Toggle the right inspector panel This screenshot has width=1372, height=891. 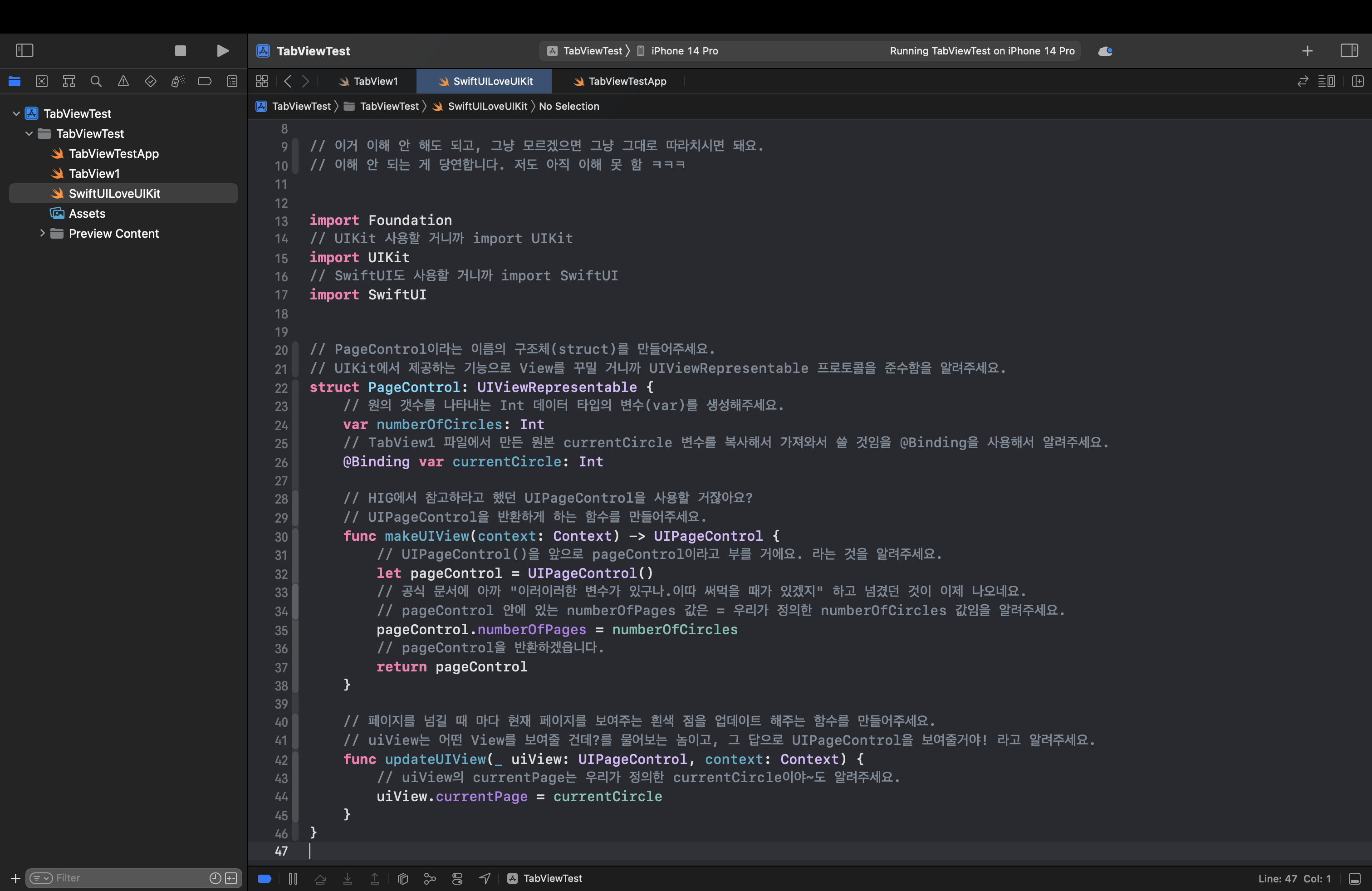tap(1349, 51)
